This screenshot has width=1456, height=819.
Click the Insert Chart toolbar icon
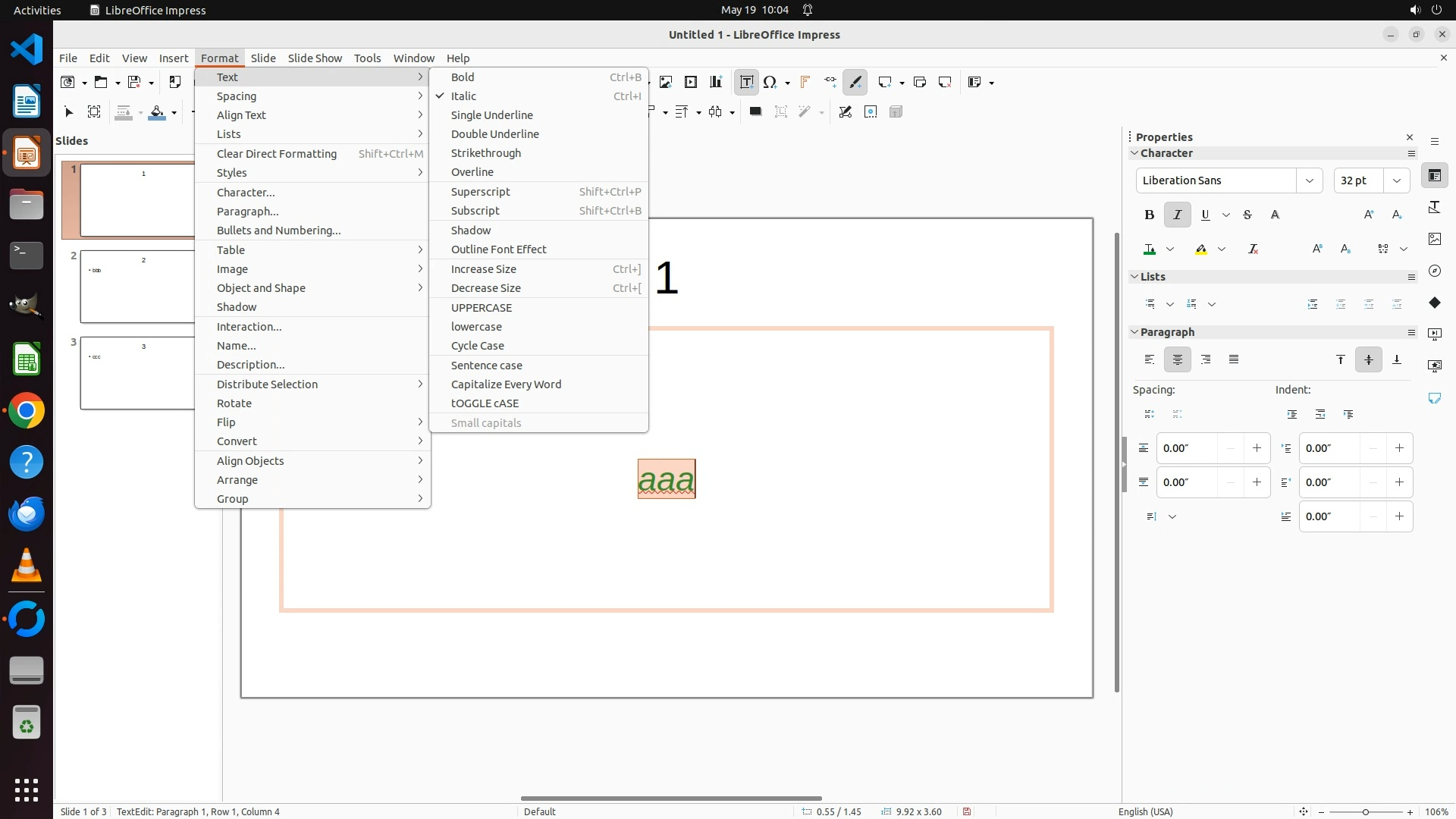pyautogui.click(x=716, y=82)
